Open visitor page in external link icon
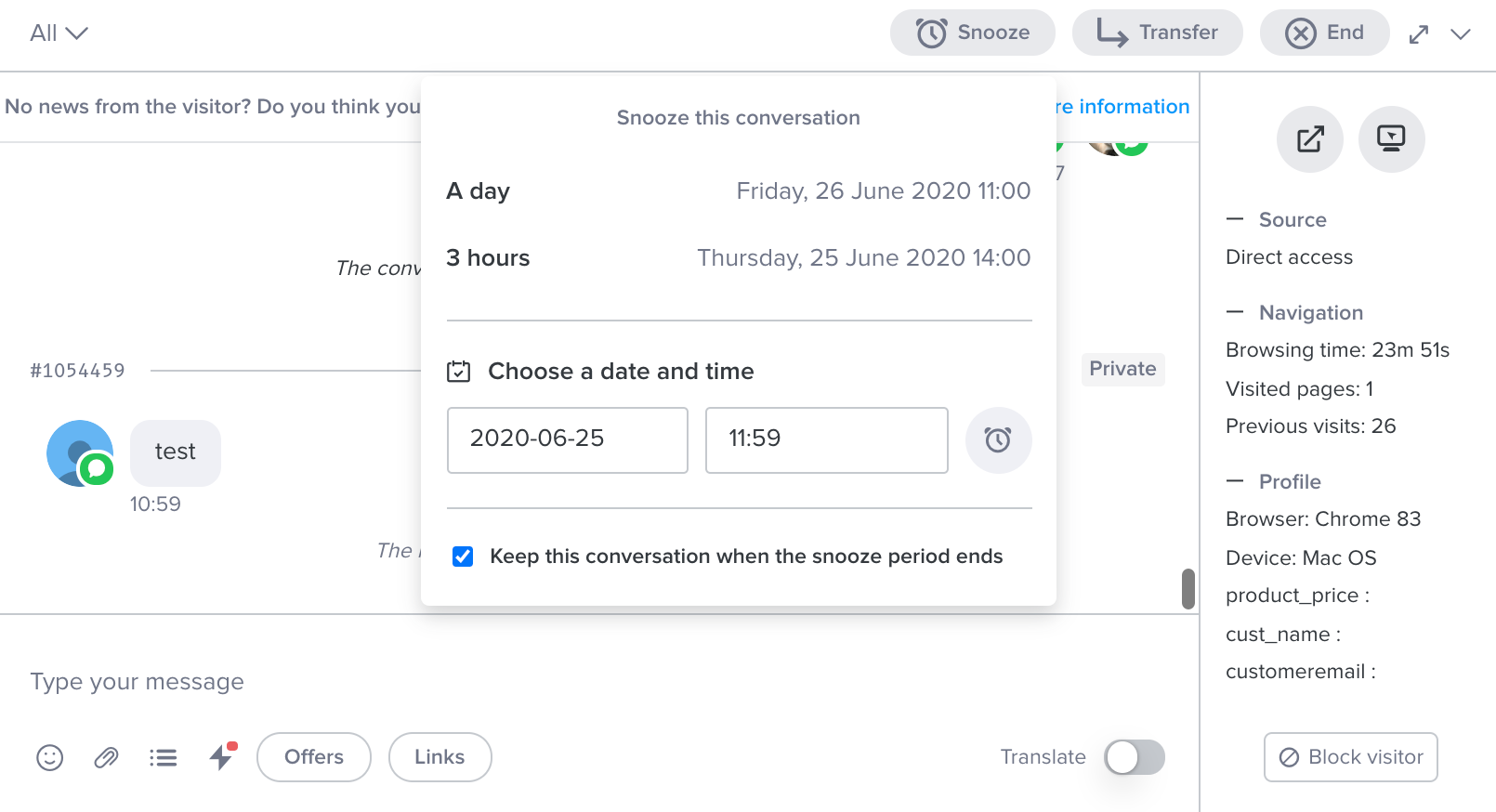 [1310, 139]
